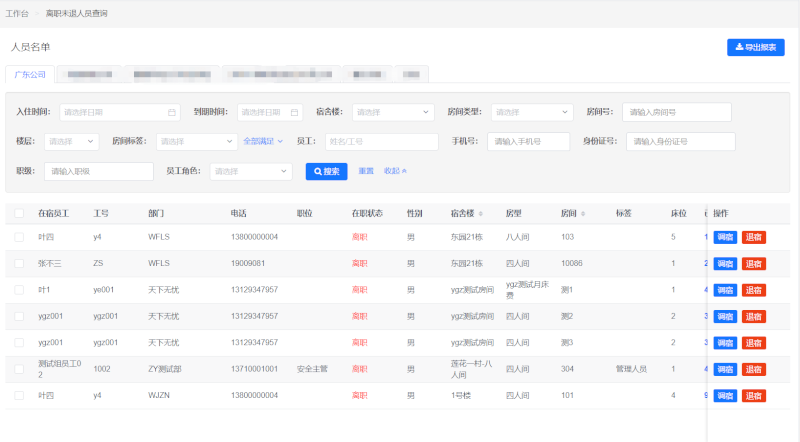Click 退宿 for 张不三
This screenshot has height=442, width=800.
pos(754,264)
